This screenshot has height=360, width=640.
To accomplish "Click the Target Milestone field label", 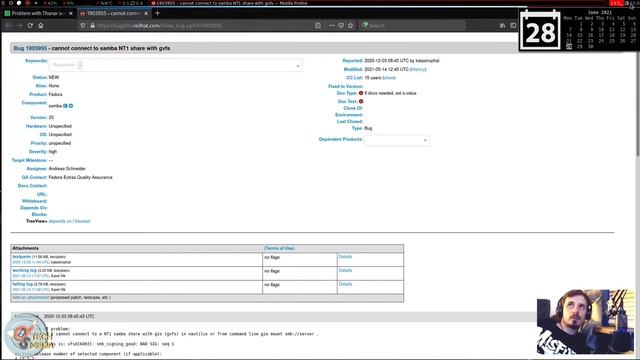I will point(29,160).
